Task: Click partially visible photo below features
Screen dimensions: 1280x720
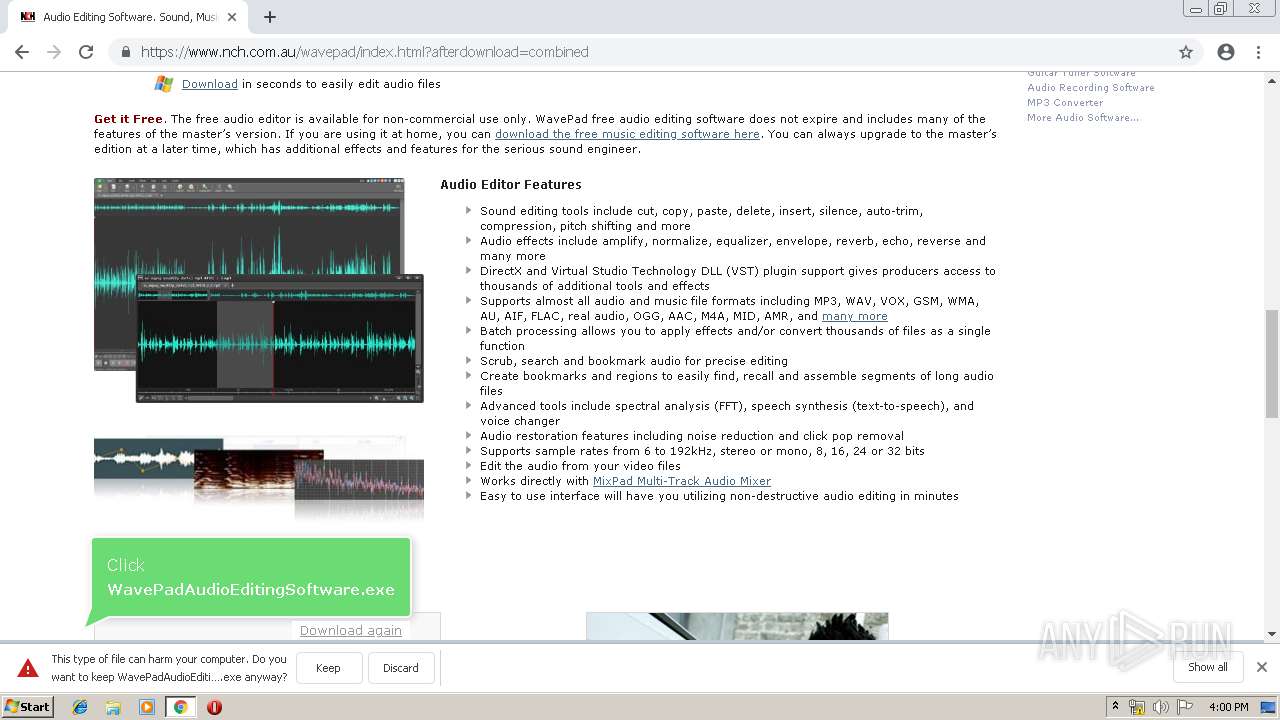Action: coord(737,626)
